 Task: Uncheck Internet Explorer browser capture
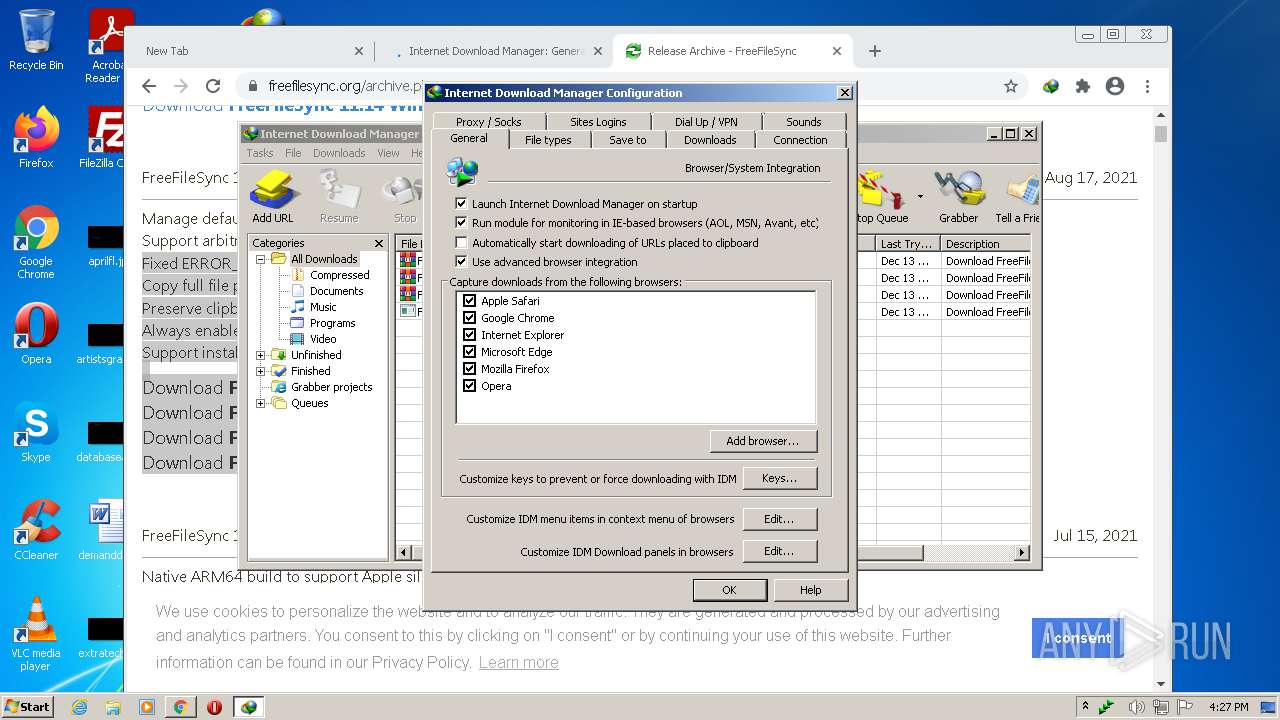(x=469, y=335)
